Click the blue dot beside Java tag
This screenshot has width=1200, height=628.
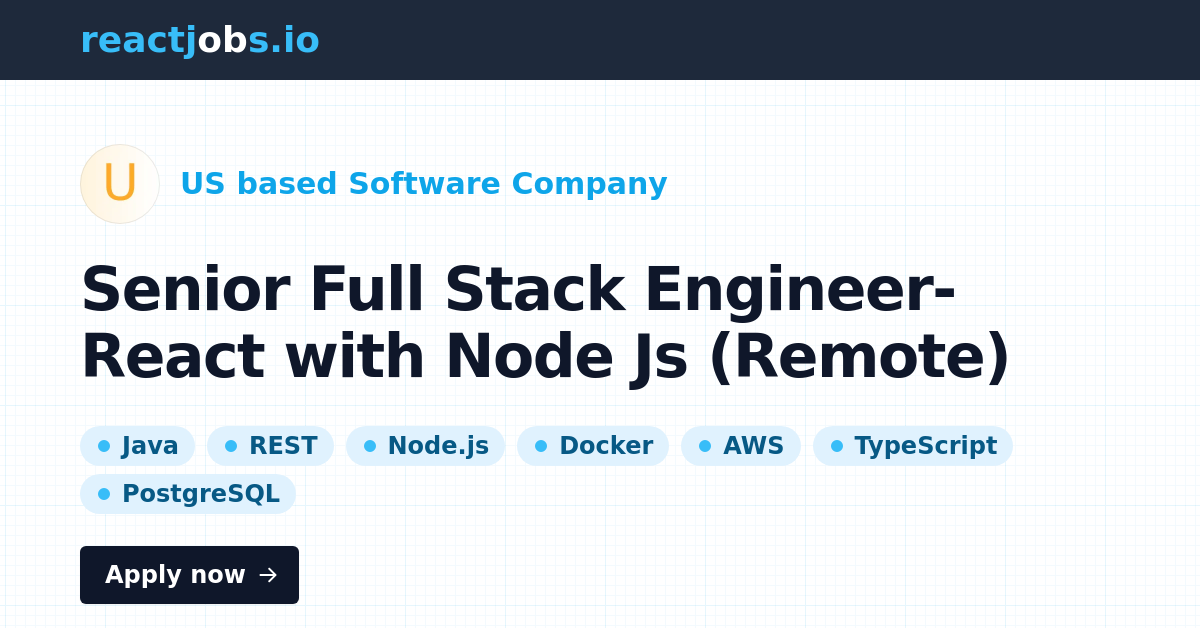104,446
